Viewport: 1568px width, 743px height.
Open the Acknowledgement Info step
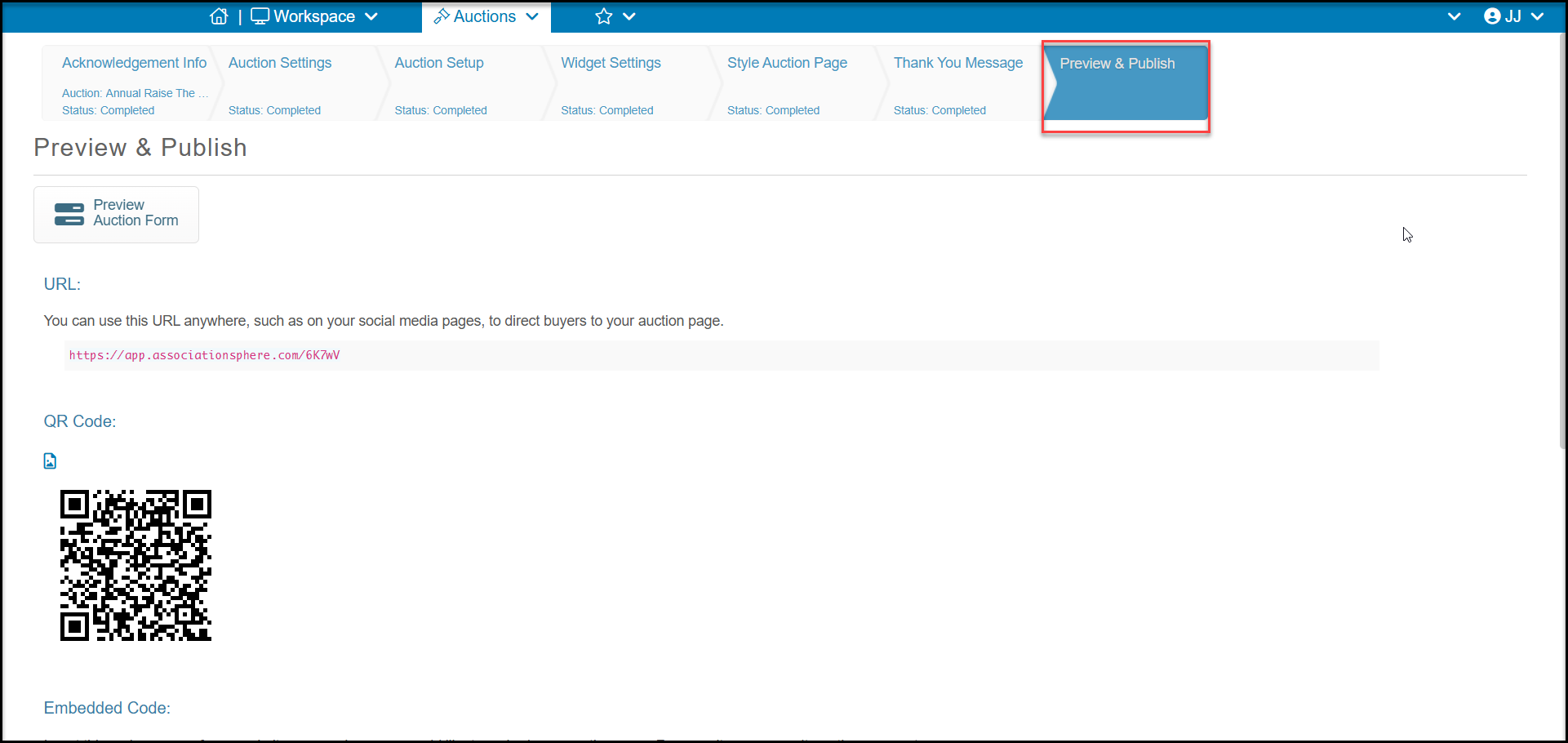tap(131, 83)
